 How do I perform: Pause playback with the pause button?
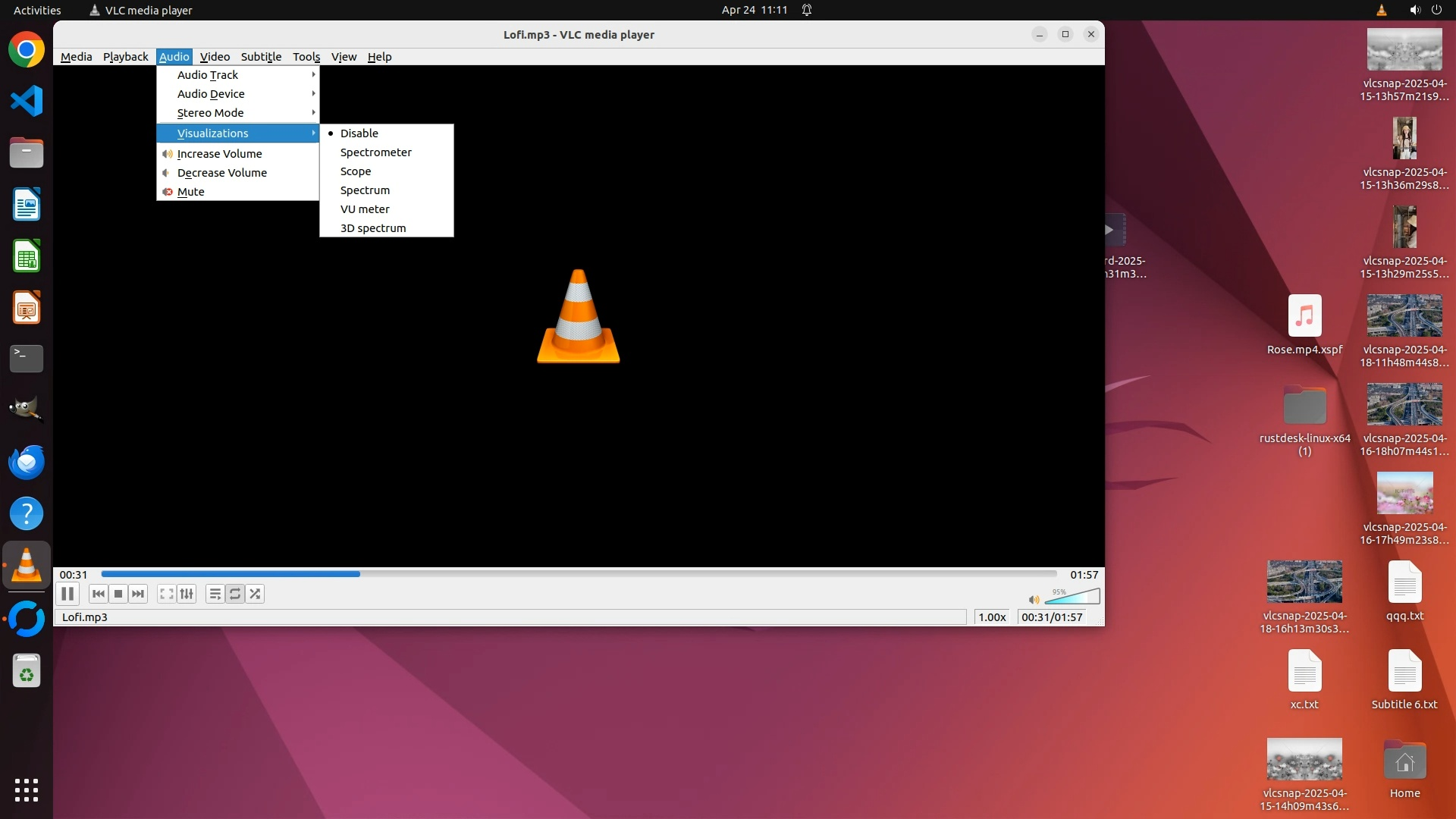[67, 594]
